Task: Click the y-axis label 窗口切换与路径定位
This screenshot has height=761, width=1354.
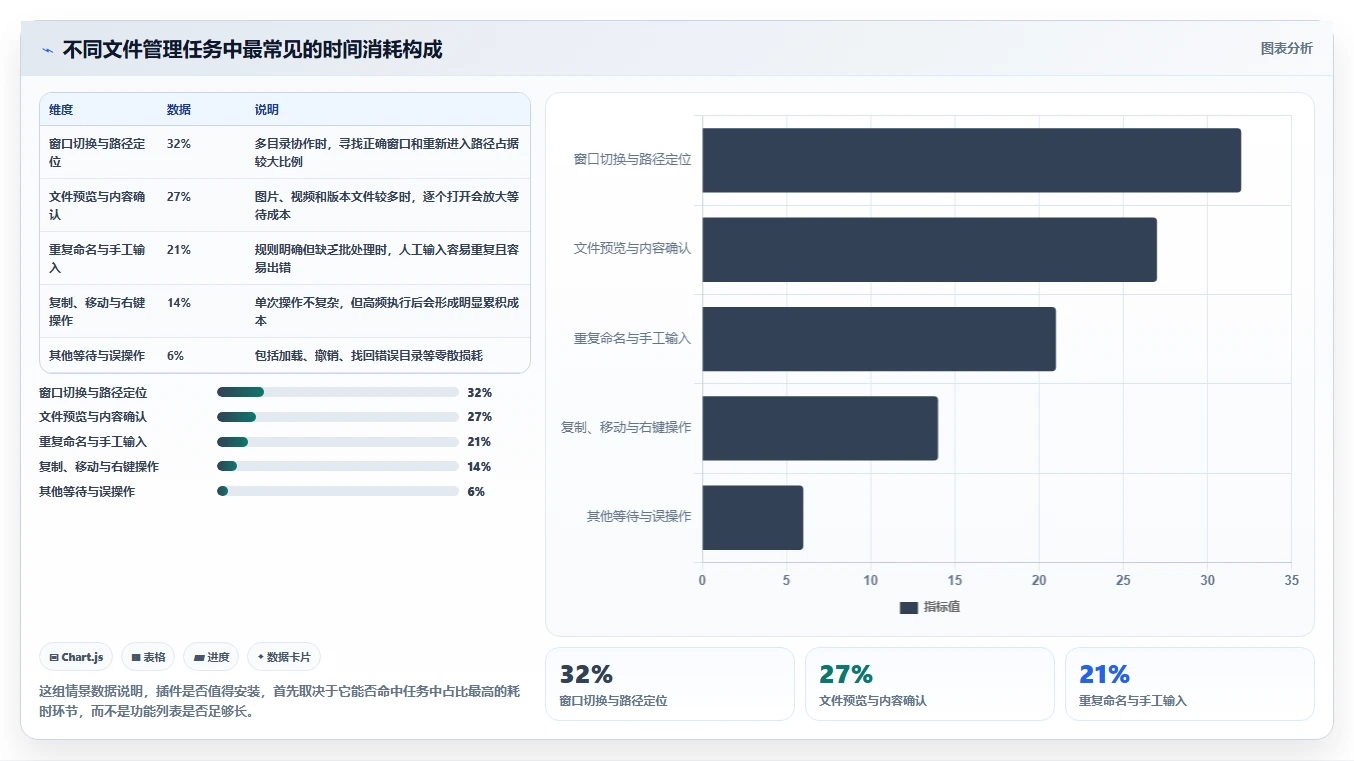Action: (x=632, y=159)
